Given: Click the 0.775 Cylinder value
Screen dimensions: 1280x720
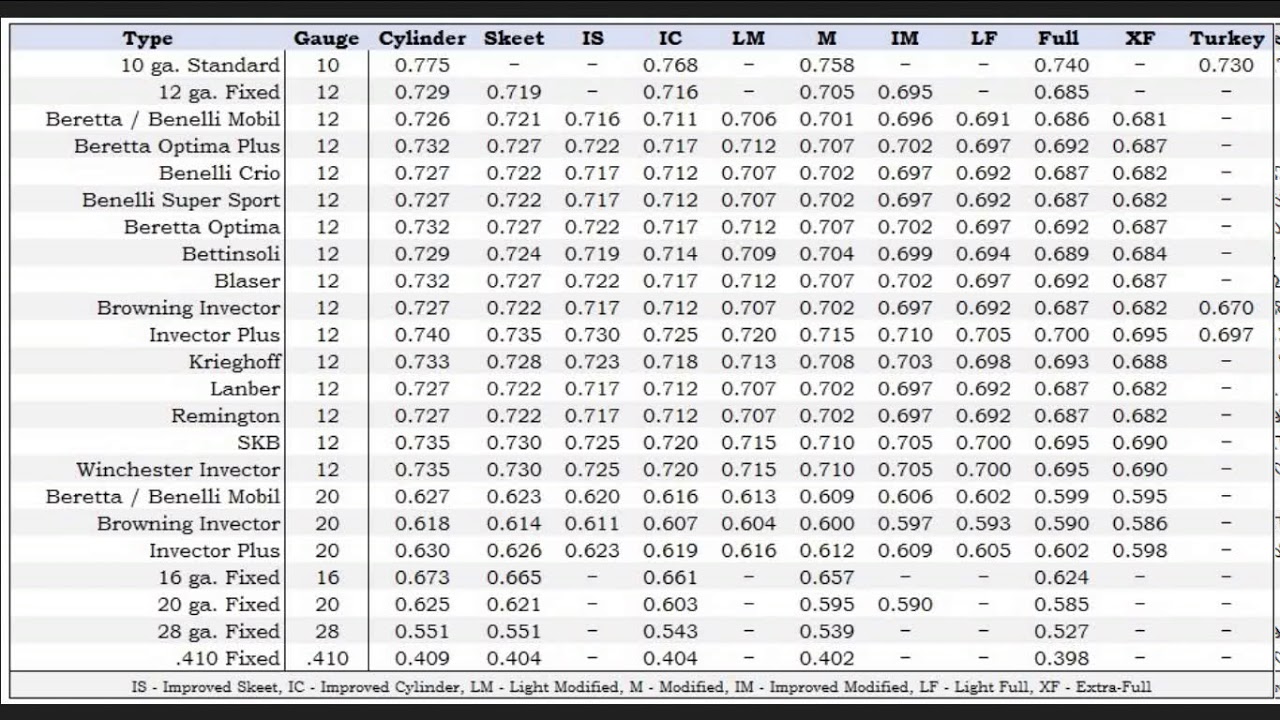Looking at the screenshot, I should [x=422, y=65].
